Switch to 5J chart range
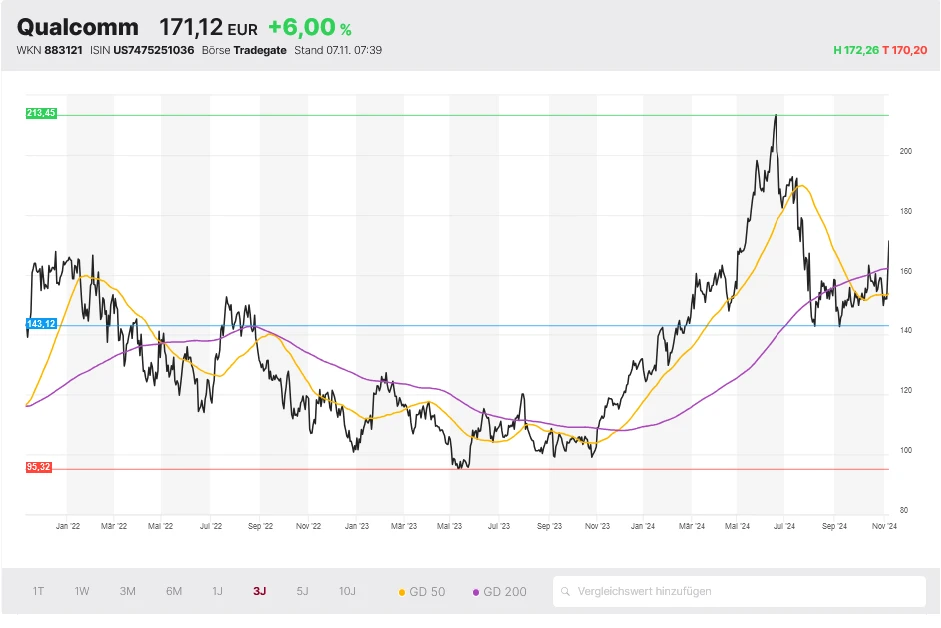The width and height of the screenshot is (941, 628). (302, 591)
